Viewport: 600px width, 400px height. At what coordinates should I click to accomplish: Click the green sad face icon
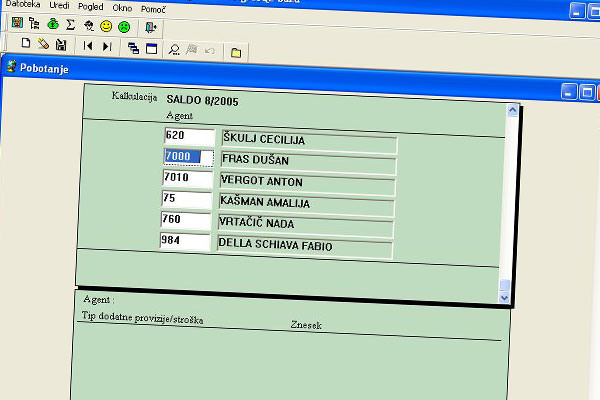pyautogui.click(x=124, y=27)
